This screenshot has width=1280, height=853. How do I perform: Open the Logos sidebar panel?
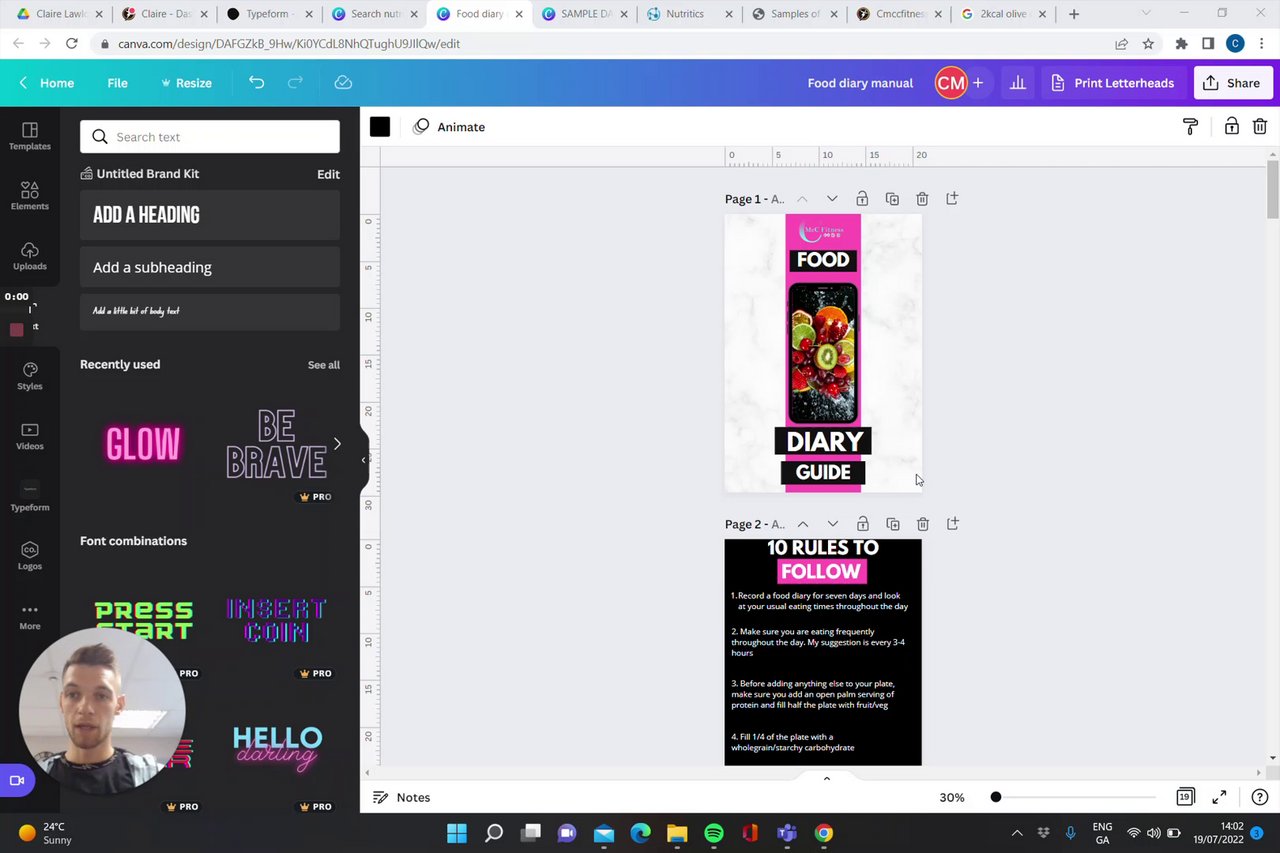point(30,556)
